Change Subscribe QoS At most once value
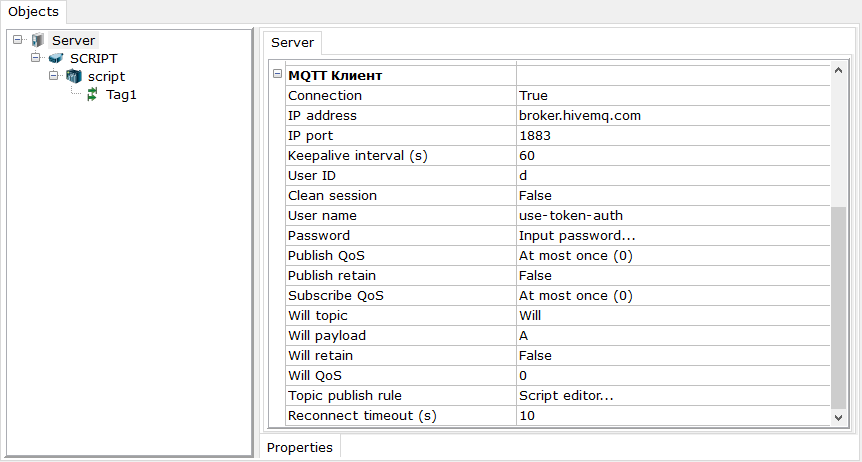Viewport: 862px width, 462px height. (x=673, y=296)
